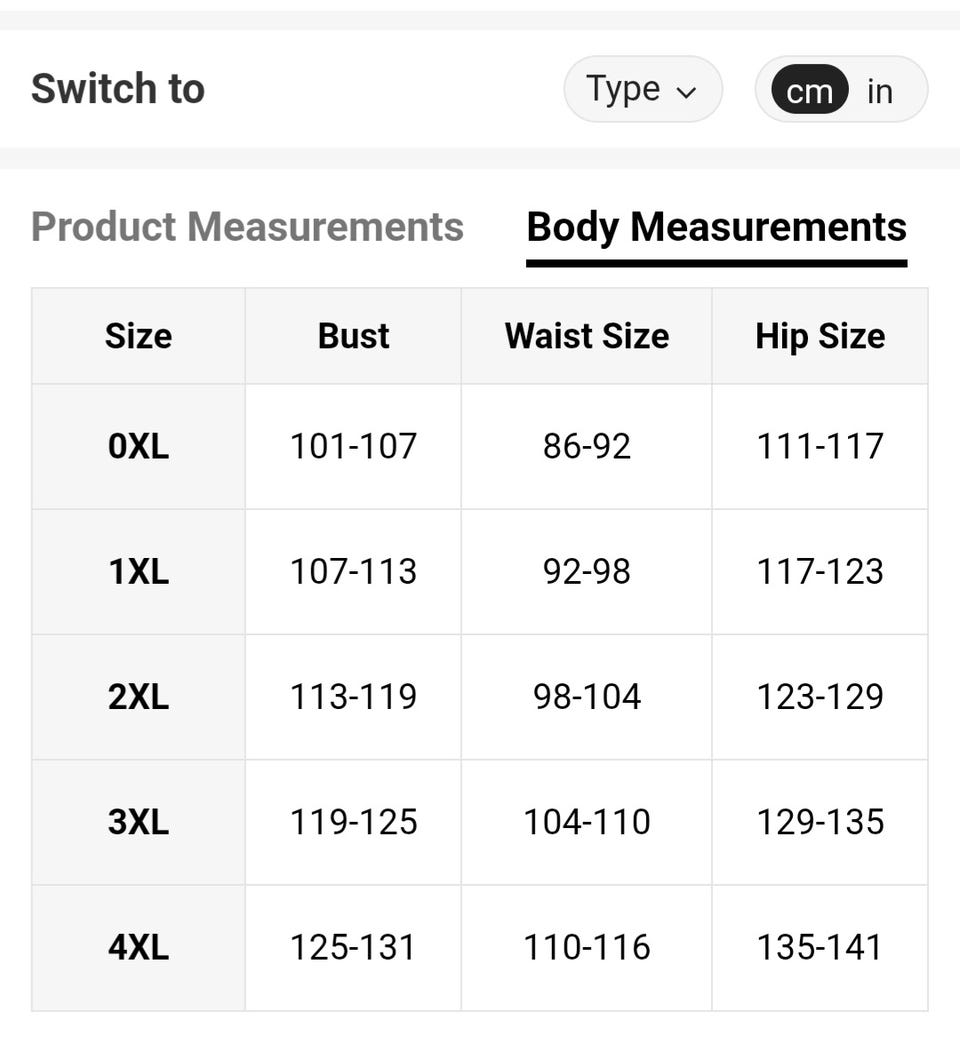Click the 4XL hip value 135-141
The height and width of the screenshot is (1044, 960).
pos(820,947)
